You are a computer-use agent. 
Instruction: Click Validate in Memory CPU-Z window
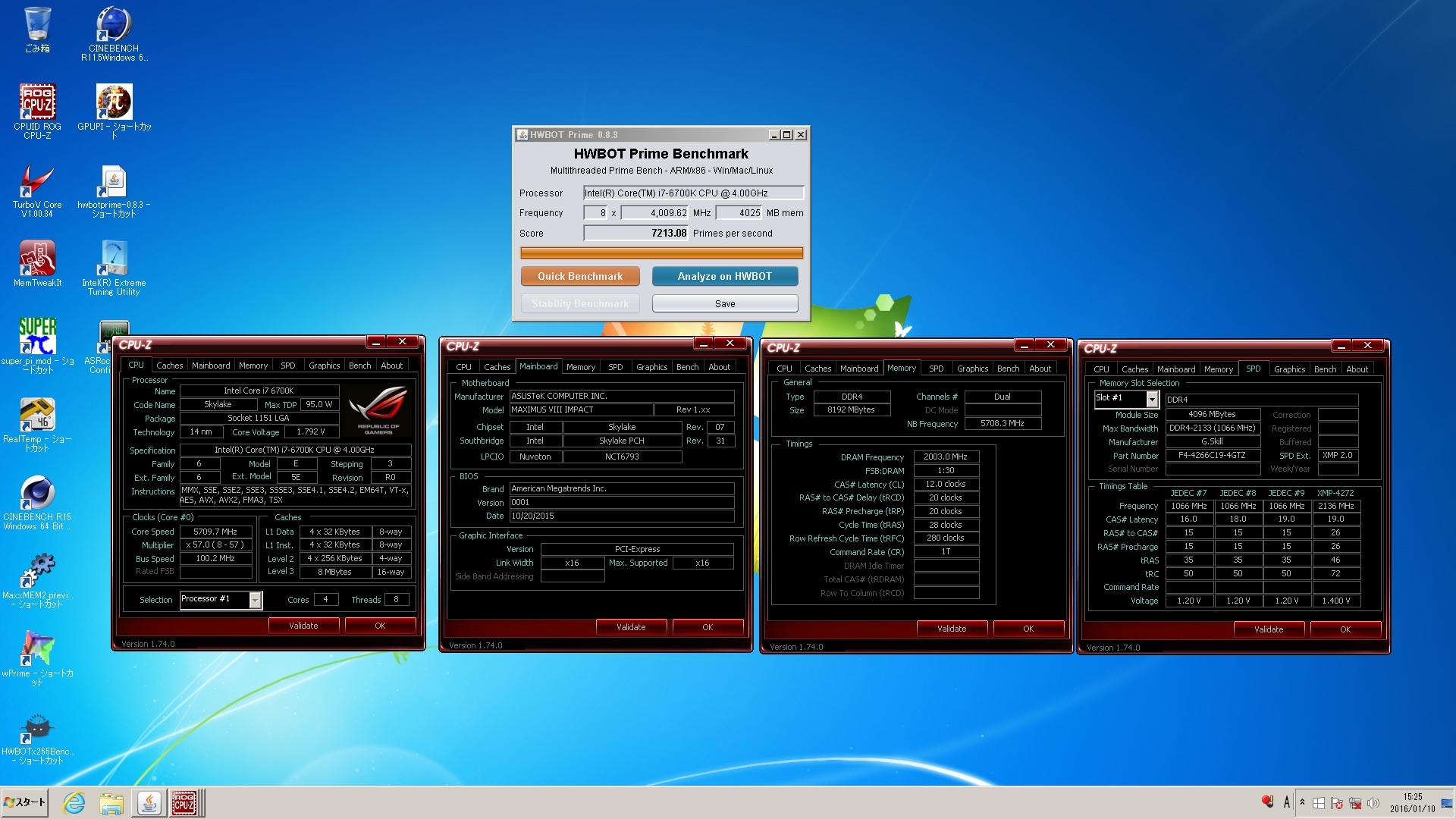point(952,629)
